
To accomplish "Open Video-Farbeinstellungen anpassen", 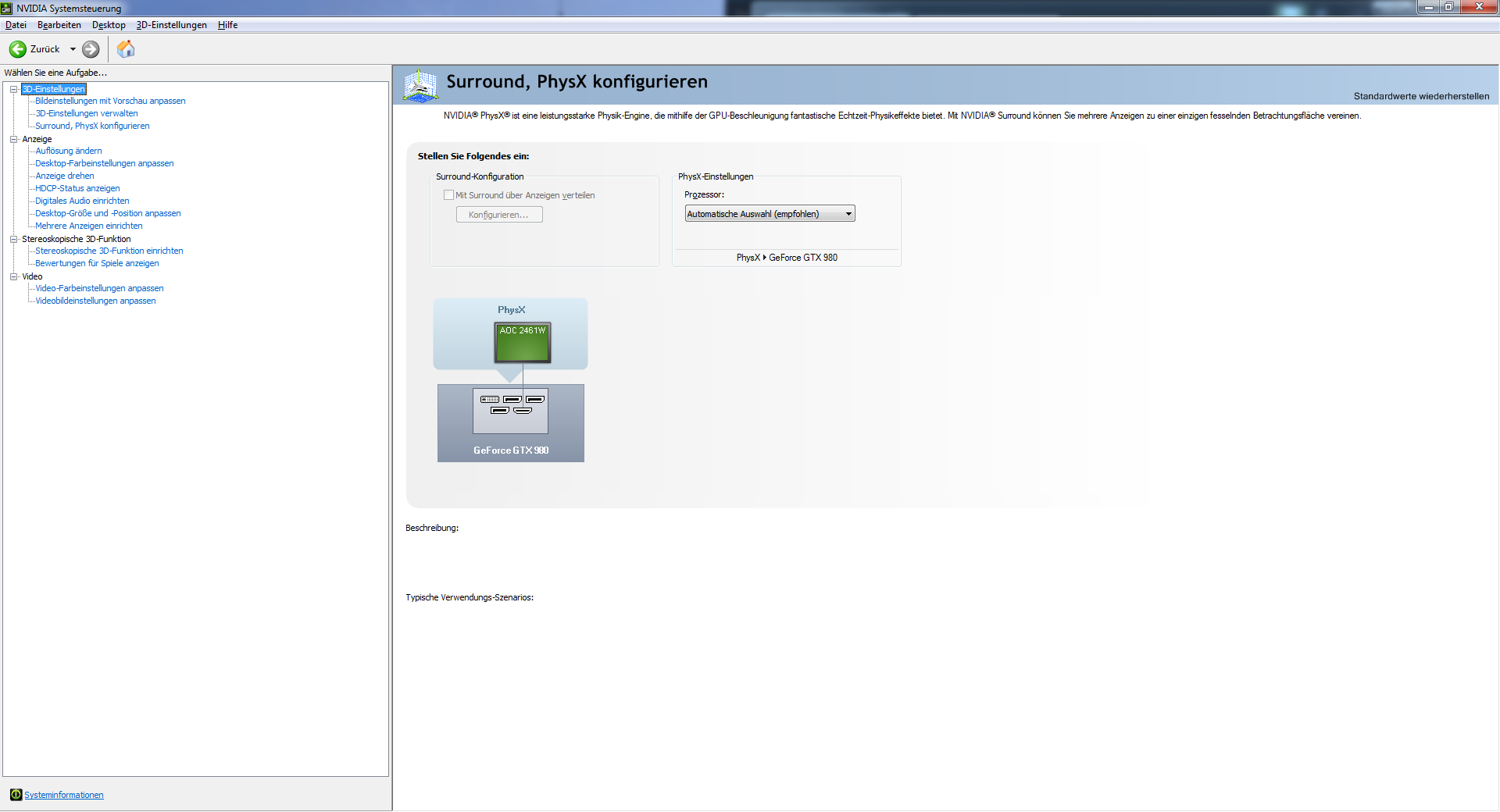I will tap(99, 288).
